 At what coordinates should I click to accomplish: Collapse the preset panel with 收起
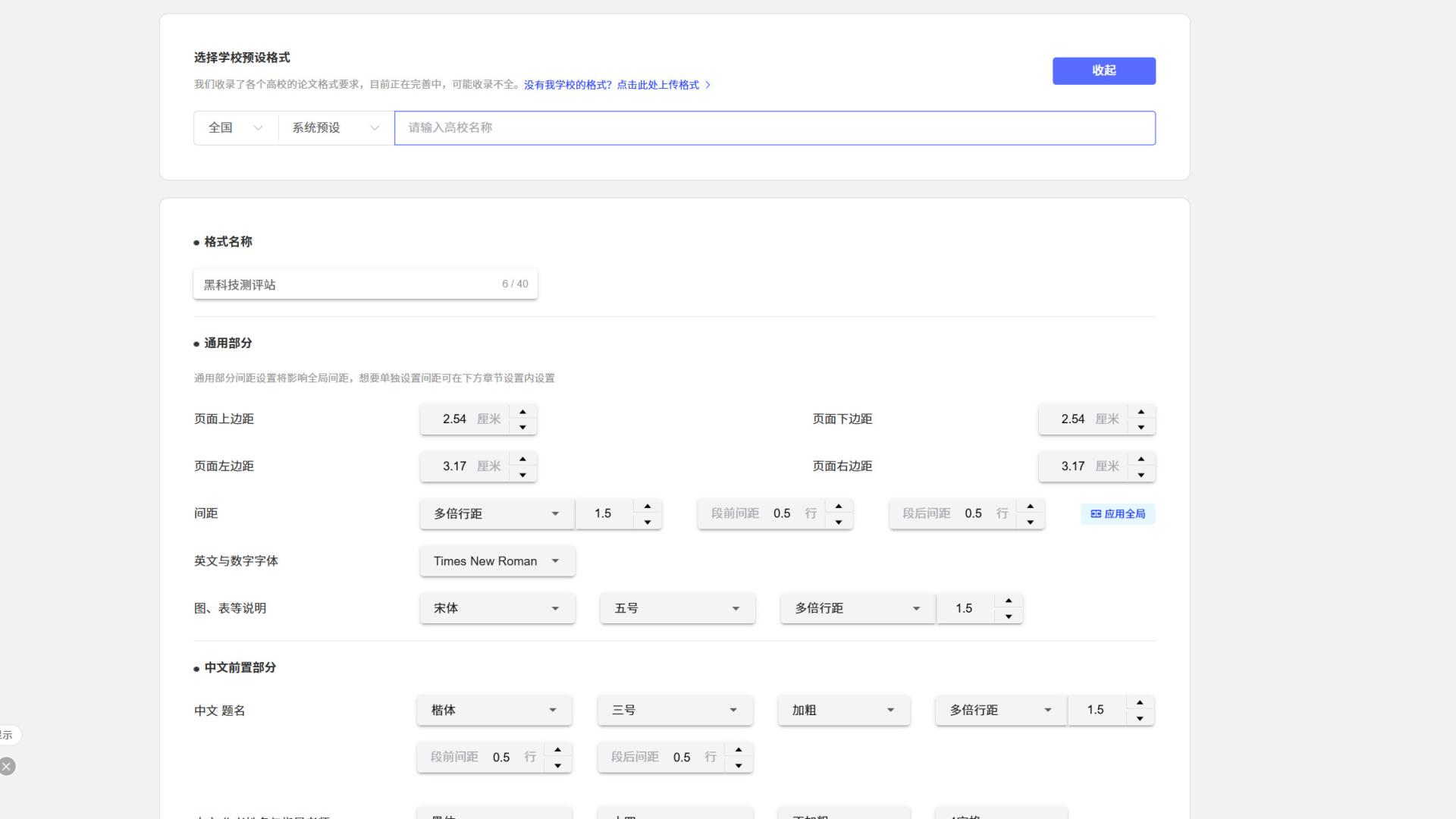[1103, 71]
